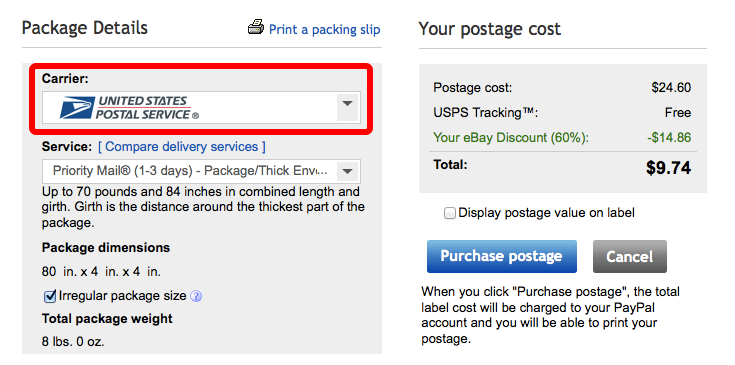735x365 pixels.
Task: Click the Irregular package size label text
Action: 122,296
